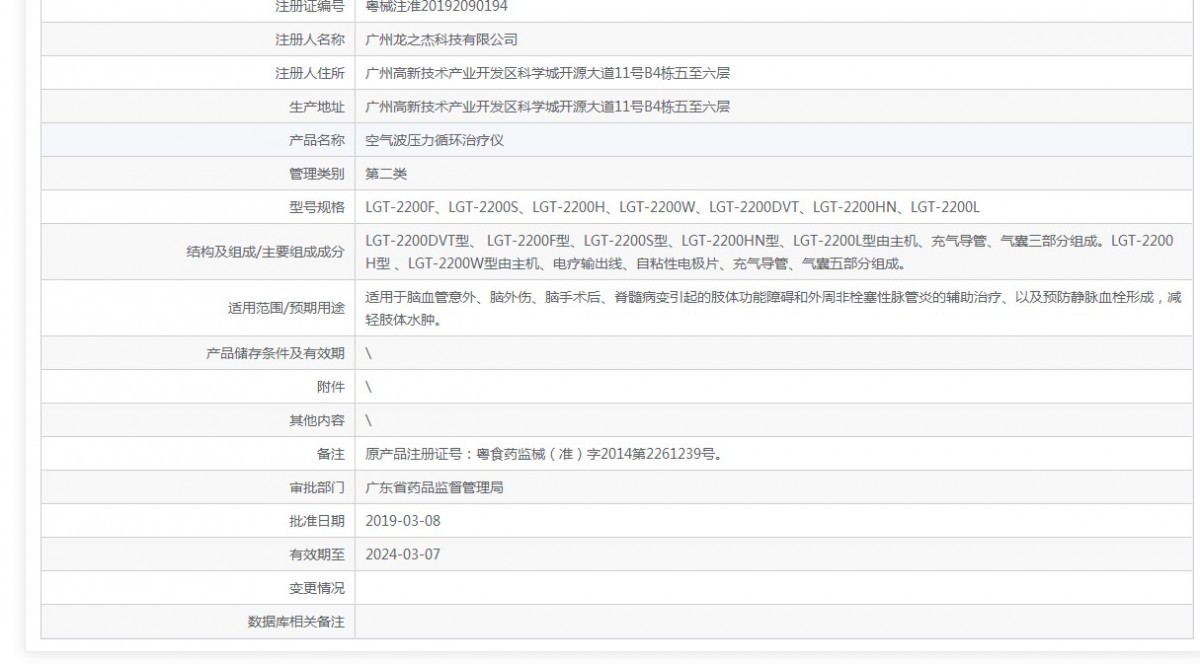Select product name 空气波压力循环治疗仪
The width and height of the screenshot is (1200, 664).
[434, 140]
